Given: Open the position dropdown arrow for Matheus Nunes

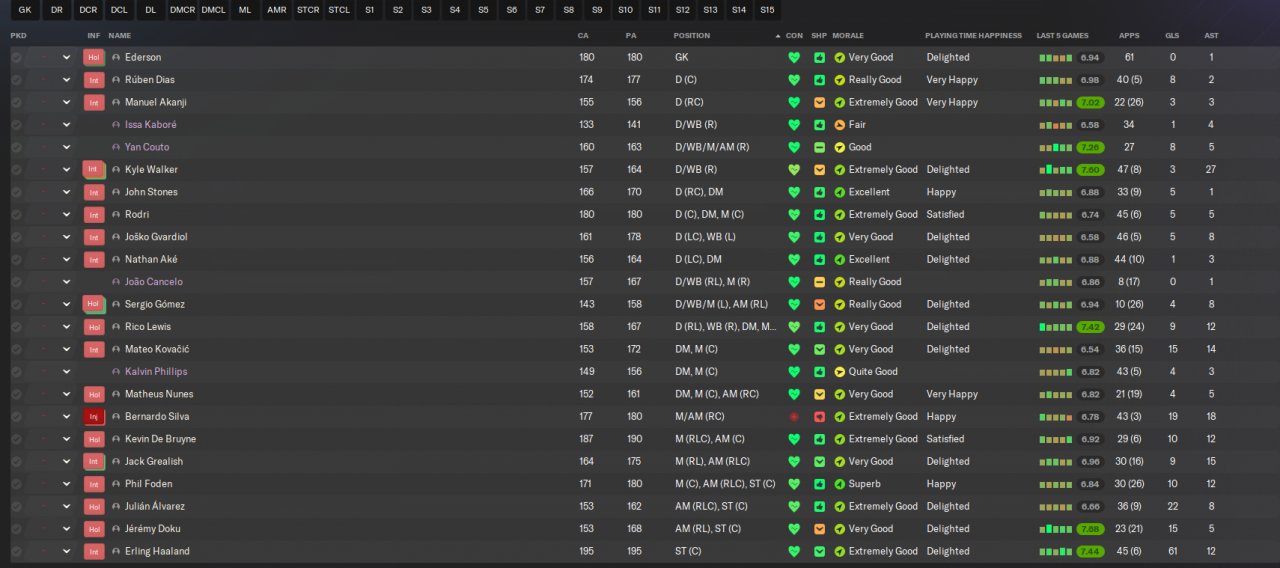Looking at the screenshot, I should pyautogui.click(x=66, y=394).
